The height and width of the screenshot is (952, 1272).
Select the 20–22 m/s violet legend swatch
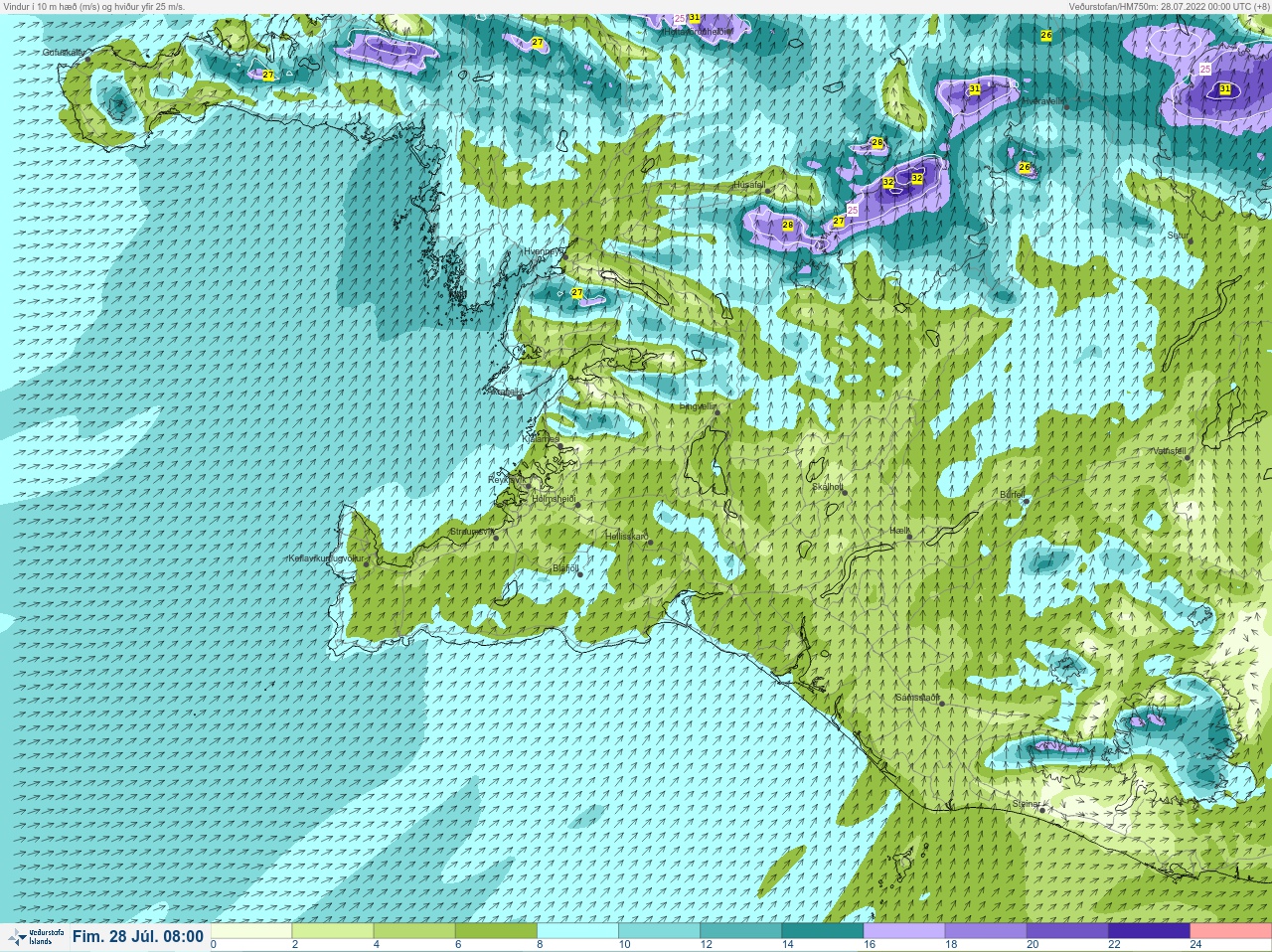(x=1066, y=931)
